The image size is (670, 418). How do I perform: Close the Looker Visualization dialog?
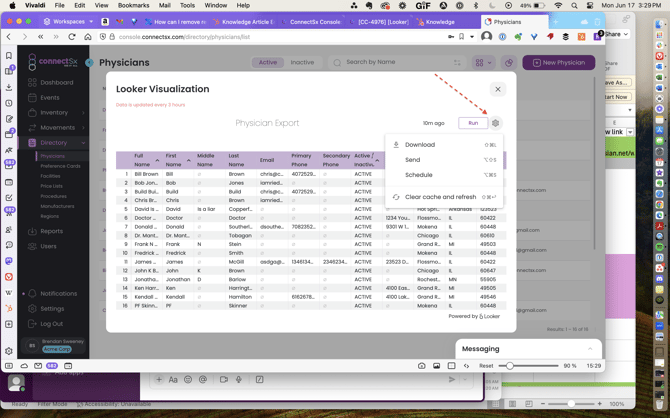497,89
